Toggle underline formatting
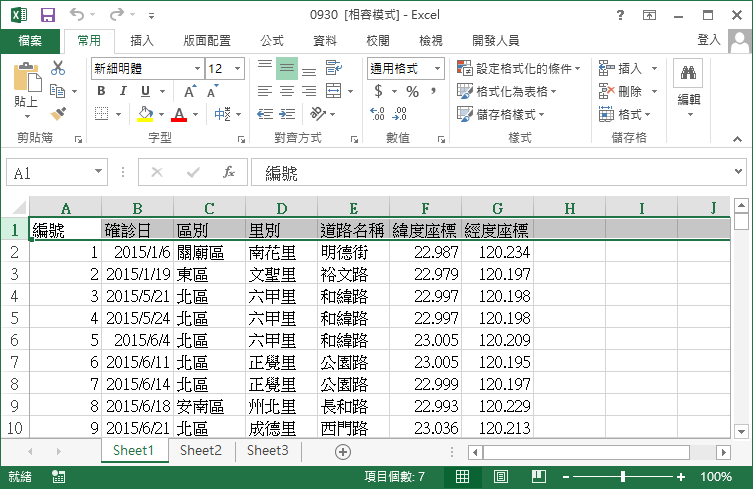753x489 pixels. coord(146,91)
